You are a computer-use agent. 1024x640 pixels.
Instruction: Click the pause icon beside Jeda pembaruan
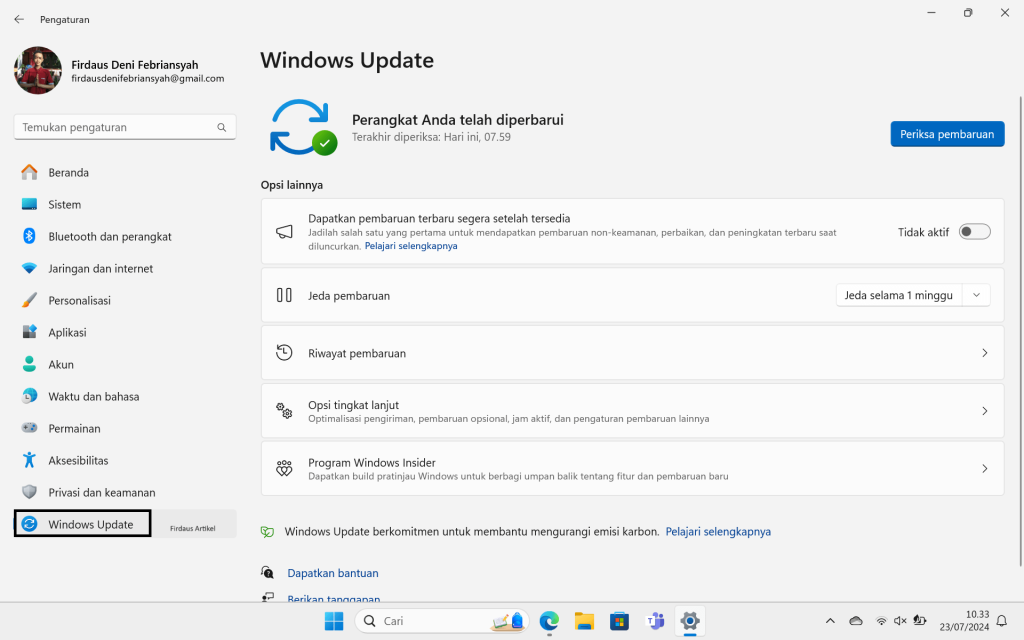284,295
